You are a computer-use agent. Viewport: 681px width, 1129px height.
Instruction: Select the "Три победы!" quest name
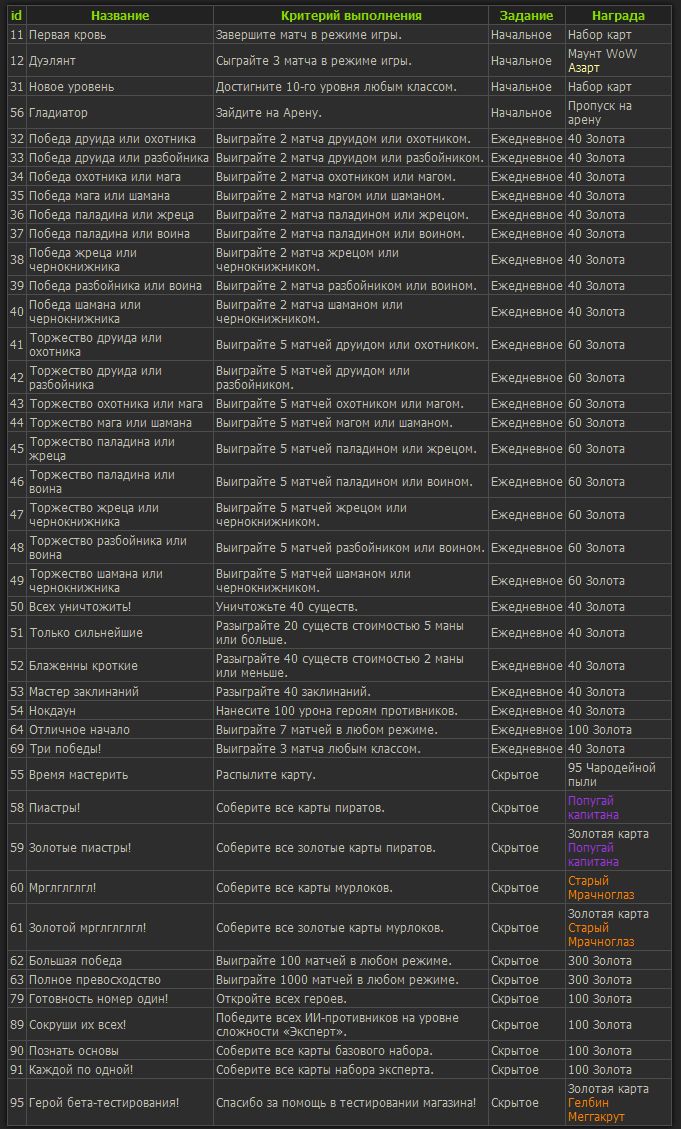point(65,749)
